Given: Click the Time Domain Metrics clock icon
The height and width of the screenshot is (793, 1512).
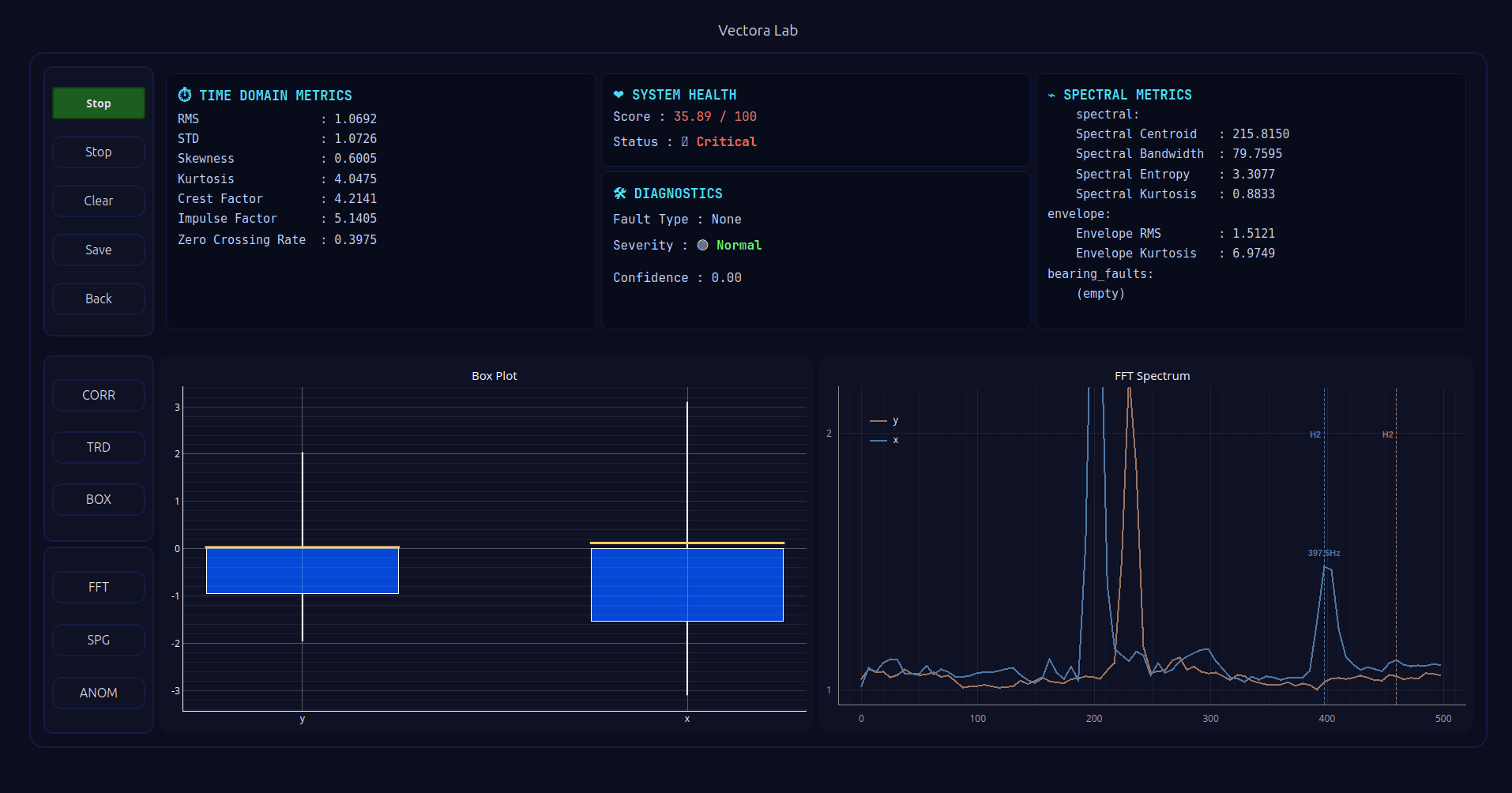Looking at the screenshot, I should pyautogui.click(x=185, y=95).
